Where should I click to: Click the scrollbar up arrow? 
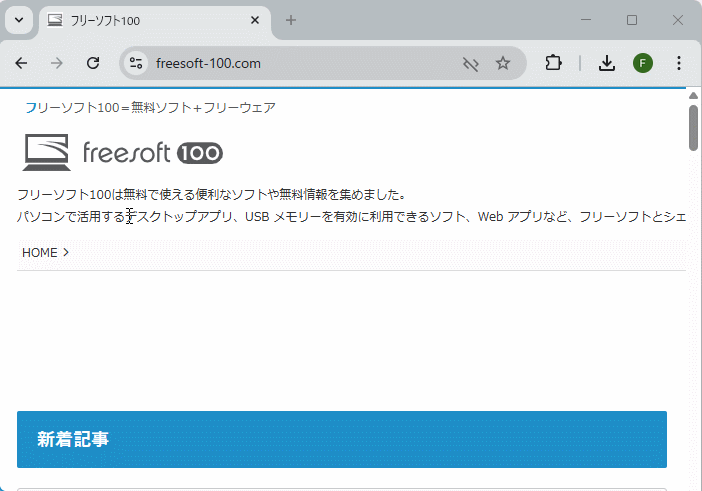pyautogui.click(x=693, y=95)
